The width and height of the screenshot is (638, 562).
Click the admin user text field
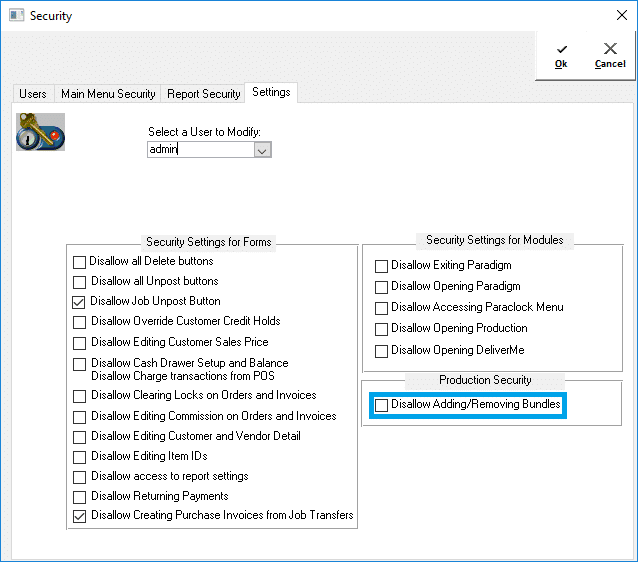click(199, 150)
